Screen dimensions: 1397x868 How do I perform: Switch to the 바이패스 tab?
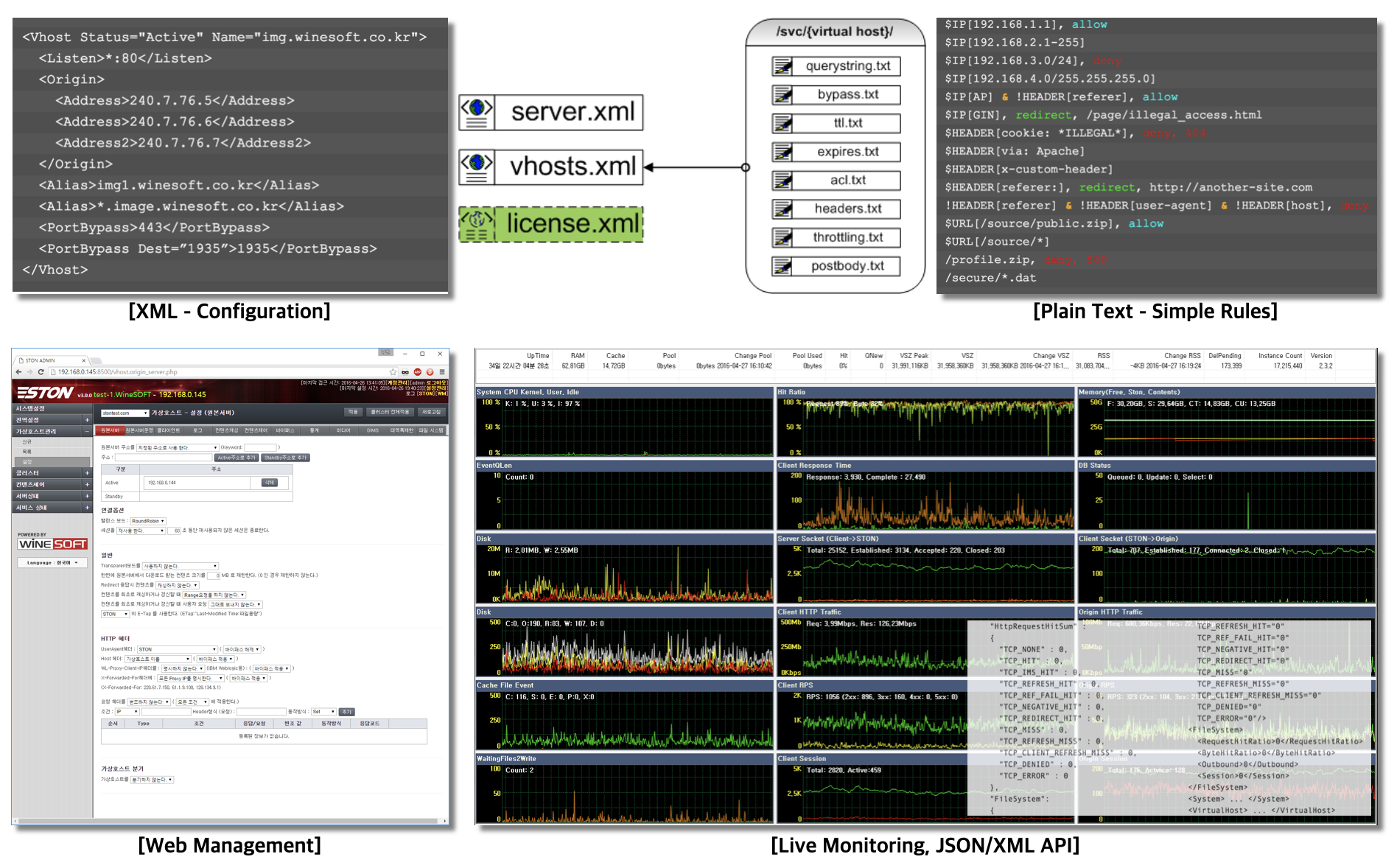(285, 430)
